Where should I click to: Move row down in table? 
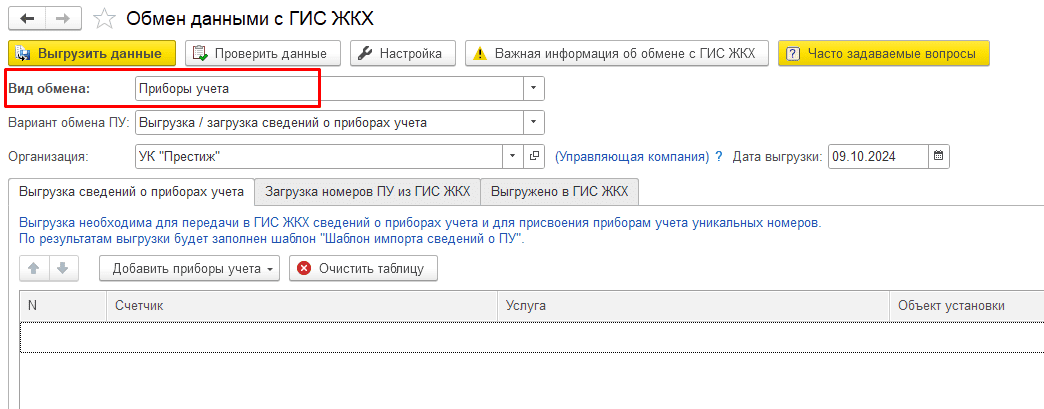click(x=62, y=268)
